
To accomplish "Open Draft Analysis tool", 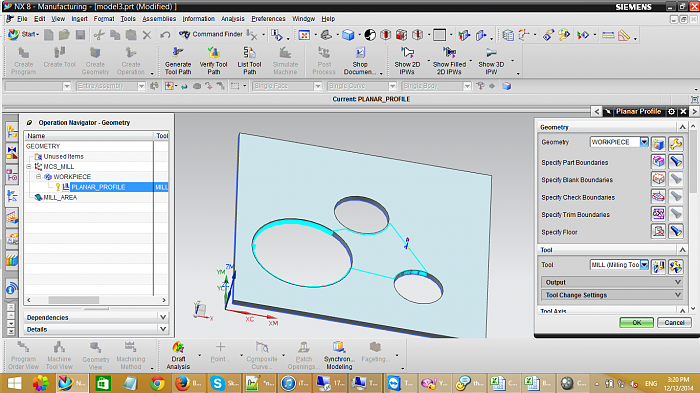I will 178,355.
